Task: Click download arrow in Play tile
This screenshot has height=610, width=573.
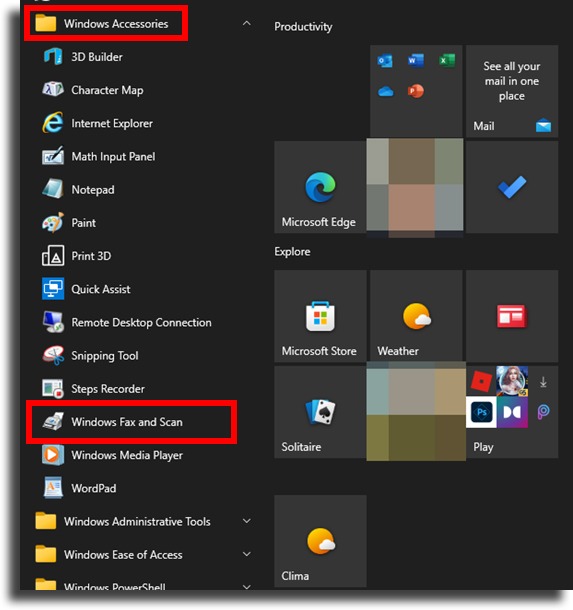Action: pyautogui.click(x=543, y=382)
